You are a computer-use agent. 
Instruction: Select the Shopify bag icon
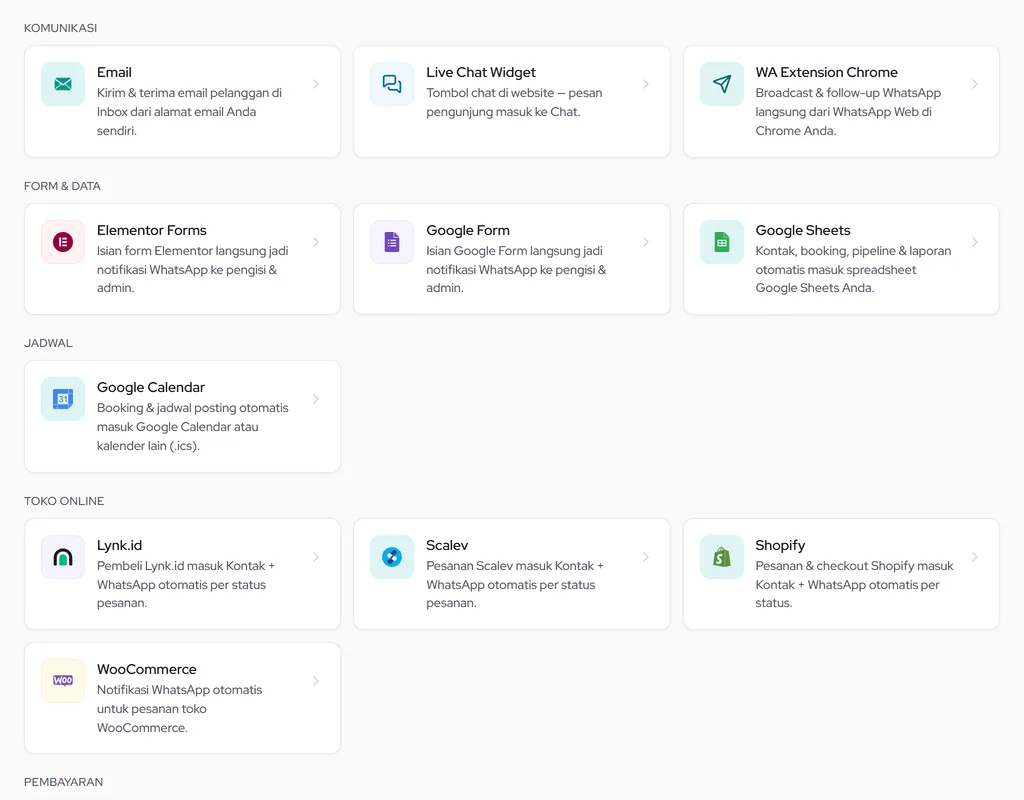(x=722, y=557)
